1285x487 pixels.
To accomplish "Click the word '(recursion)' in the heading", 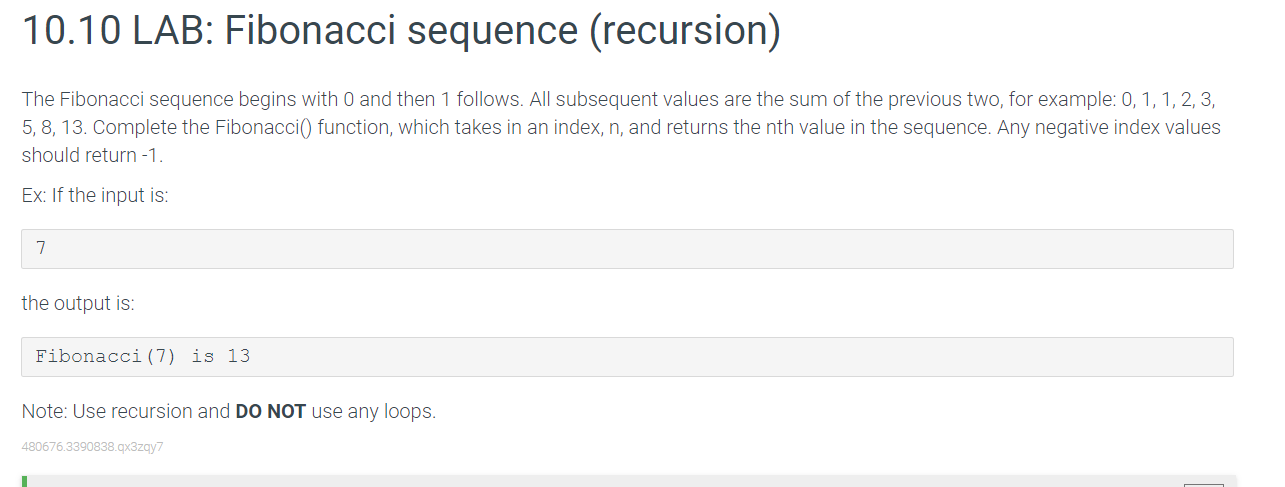I will [x=685, y=32].
